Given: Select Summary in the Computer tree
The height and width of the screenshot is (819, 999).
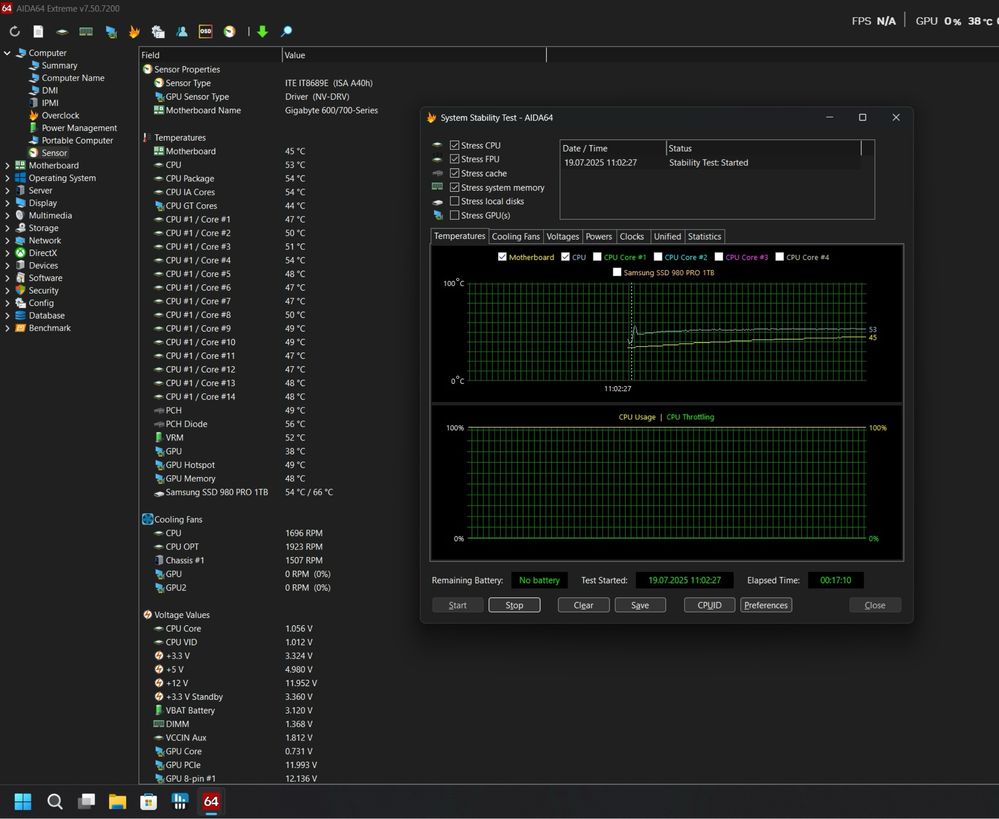Looking at the screenshot, I should [x=59, y=65].
